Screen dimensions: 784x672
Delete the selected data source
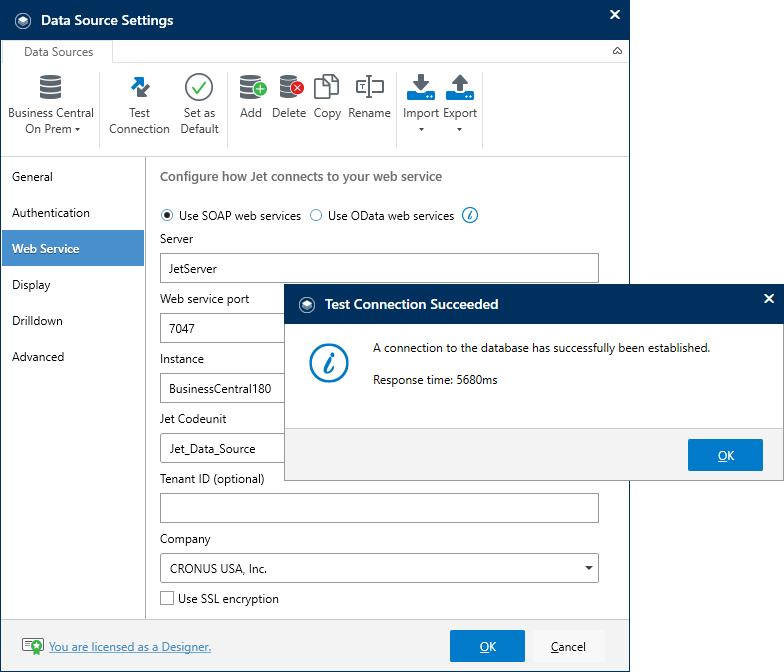click(x=290, y=97)
